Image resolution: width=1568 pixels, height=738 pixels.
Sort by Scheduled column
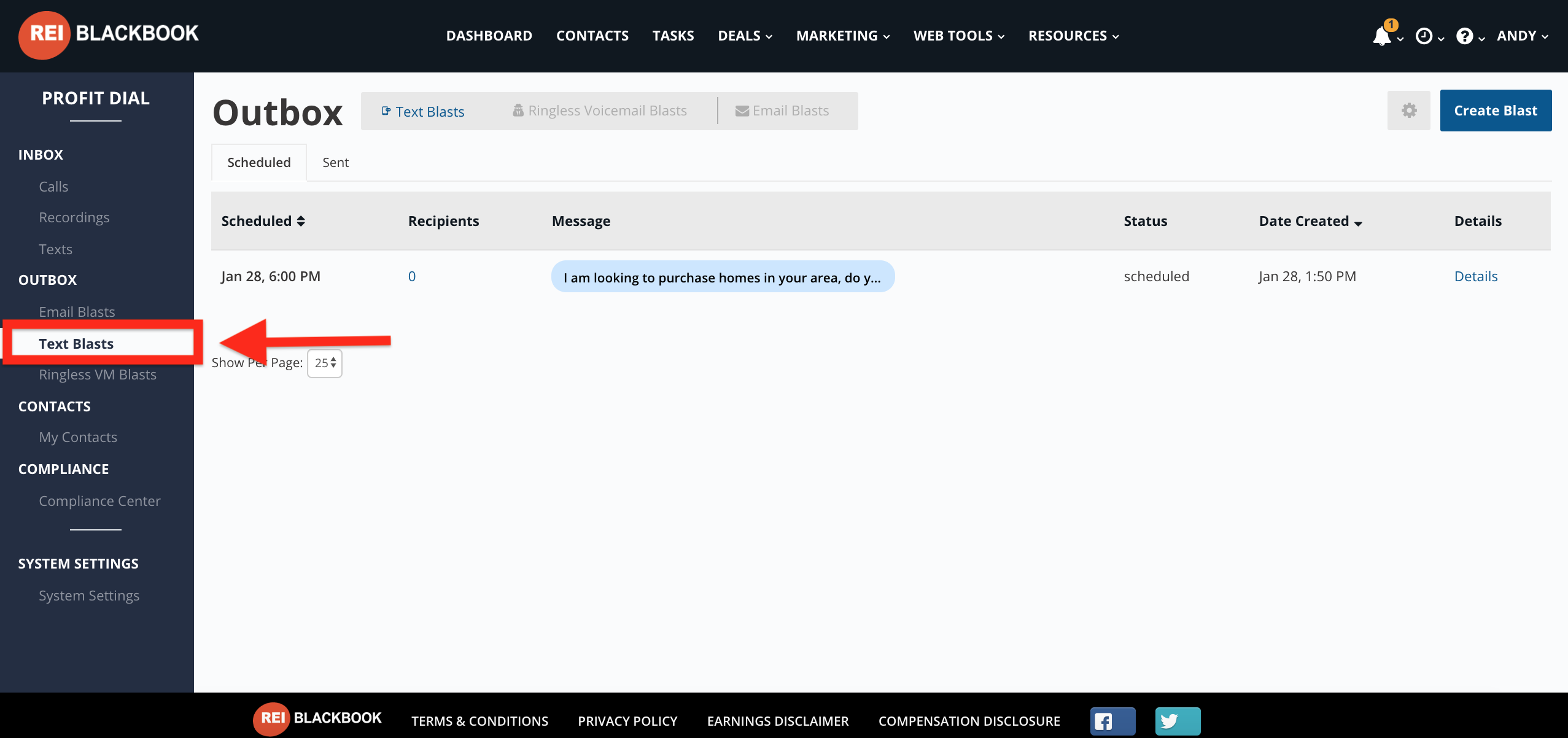(263, 221)
